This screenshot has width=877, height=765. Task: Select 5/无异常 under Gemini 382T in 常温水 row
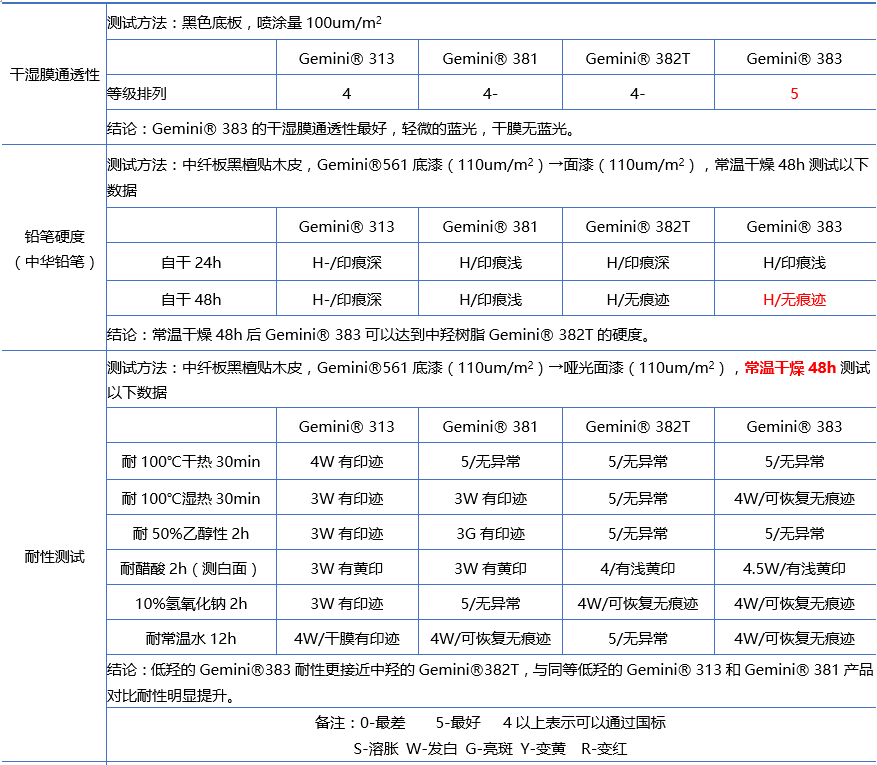(x=638, y=638)
